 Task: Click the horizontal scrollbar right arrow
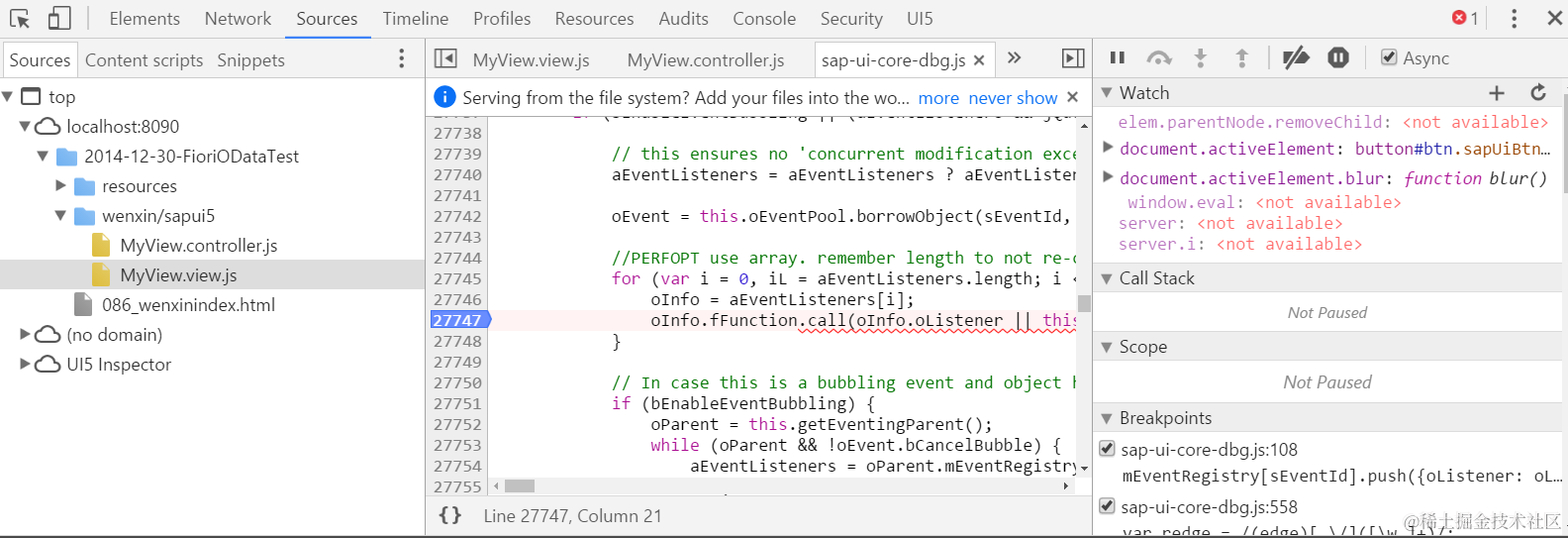point(1066,486)
